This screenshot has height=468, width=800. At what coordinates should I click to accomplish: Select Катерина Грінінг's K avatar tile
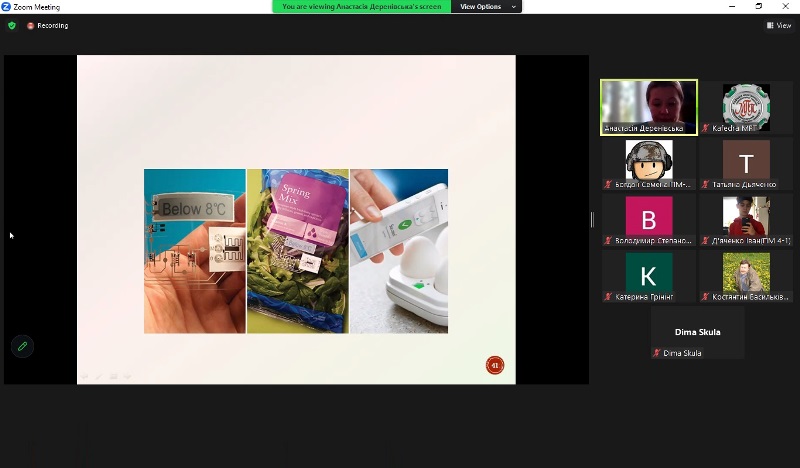pos(648,277)
